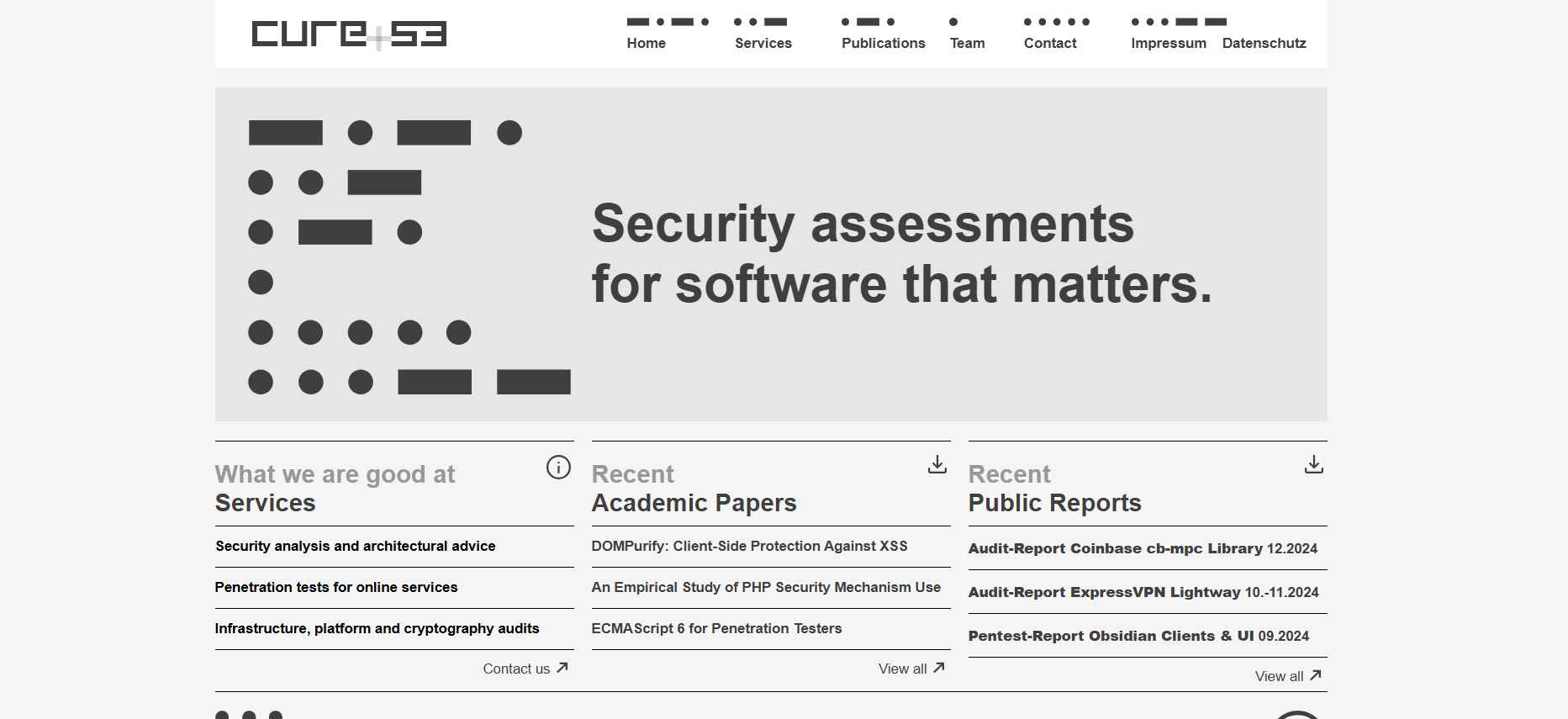Screen dimensions: 1568x719
Task: Open the info icon beside Services heading
Action: pos(558,468)
